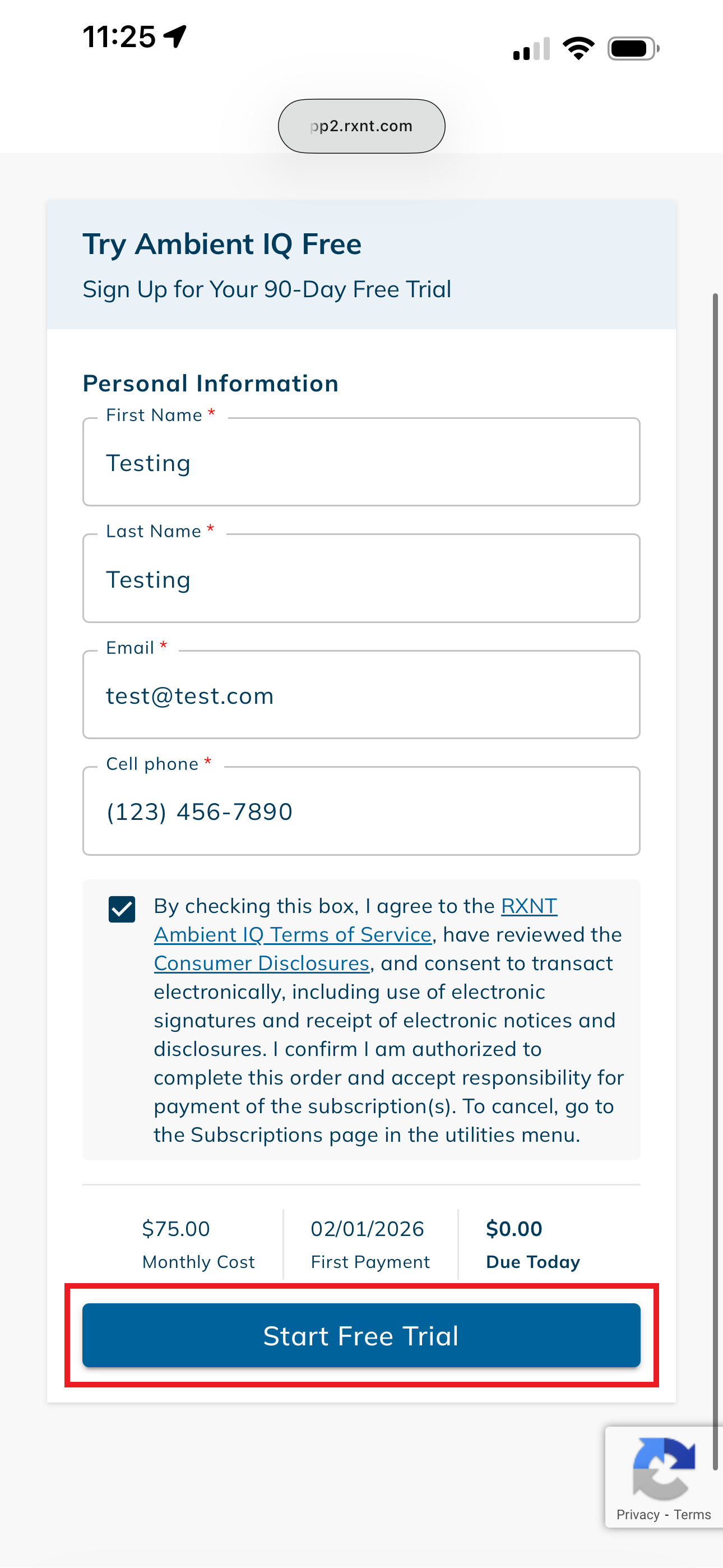Tap the battery status icon
The width and height of the screenshot is (723, 1568).
633,49
